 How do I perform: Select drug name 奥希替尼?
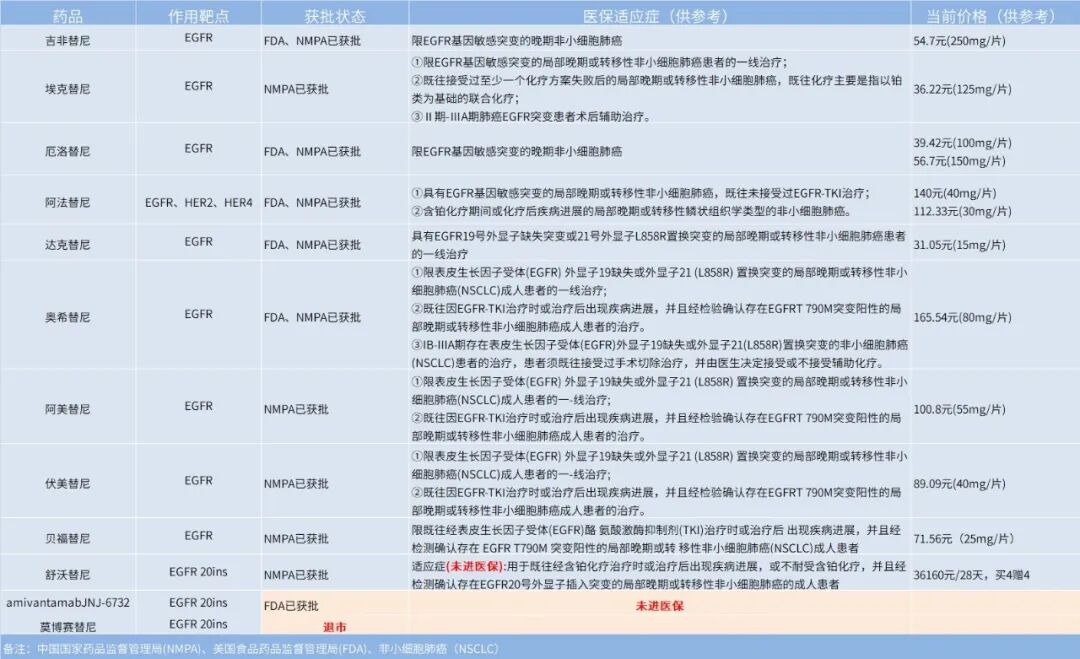68,317
